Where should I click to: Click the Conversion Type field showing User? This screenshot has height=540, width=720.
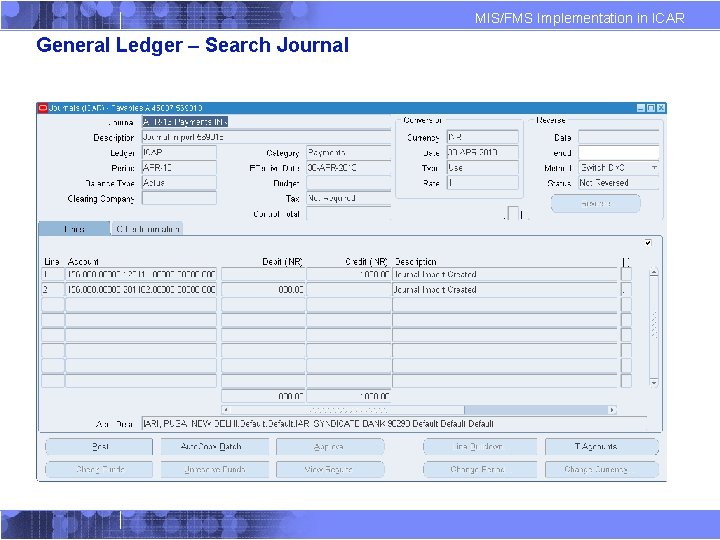(x=483, y=168)
